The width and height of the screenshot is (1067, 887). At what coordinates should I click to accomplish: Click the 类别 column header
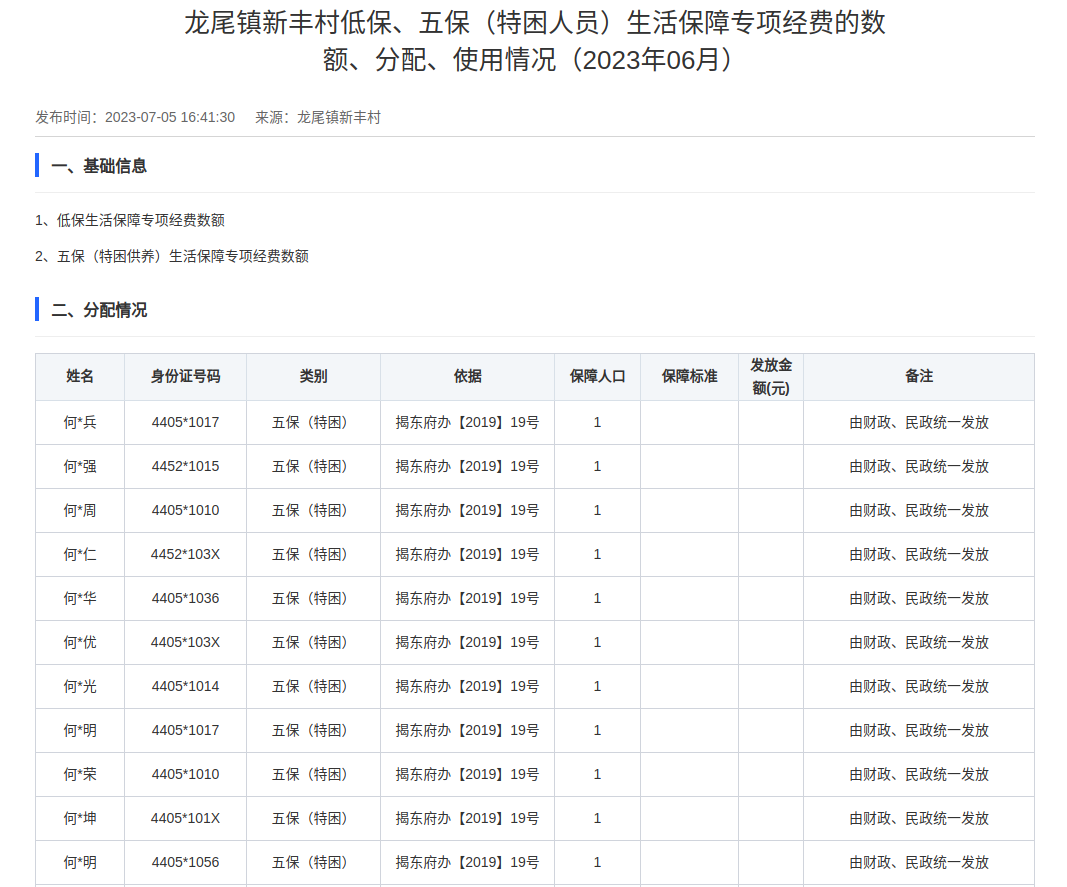[x=313, y=376]
